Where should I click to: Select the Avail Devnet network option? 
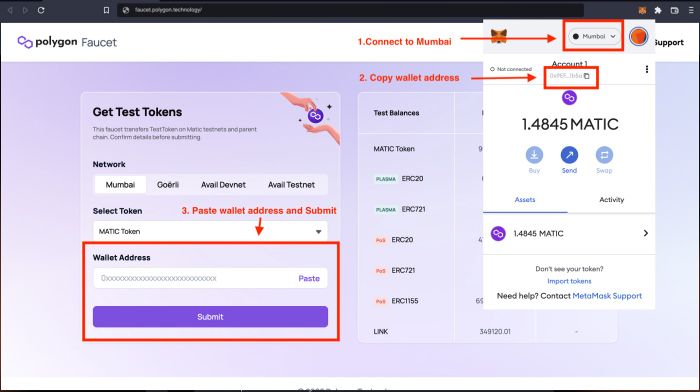[x=223, y=185]
